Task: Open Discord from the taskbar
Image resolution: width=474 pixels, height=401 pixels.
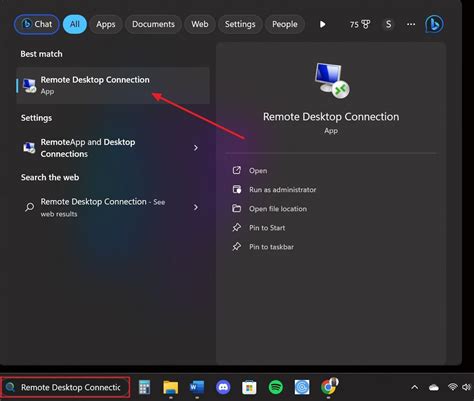Action: [223, 387]
